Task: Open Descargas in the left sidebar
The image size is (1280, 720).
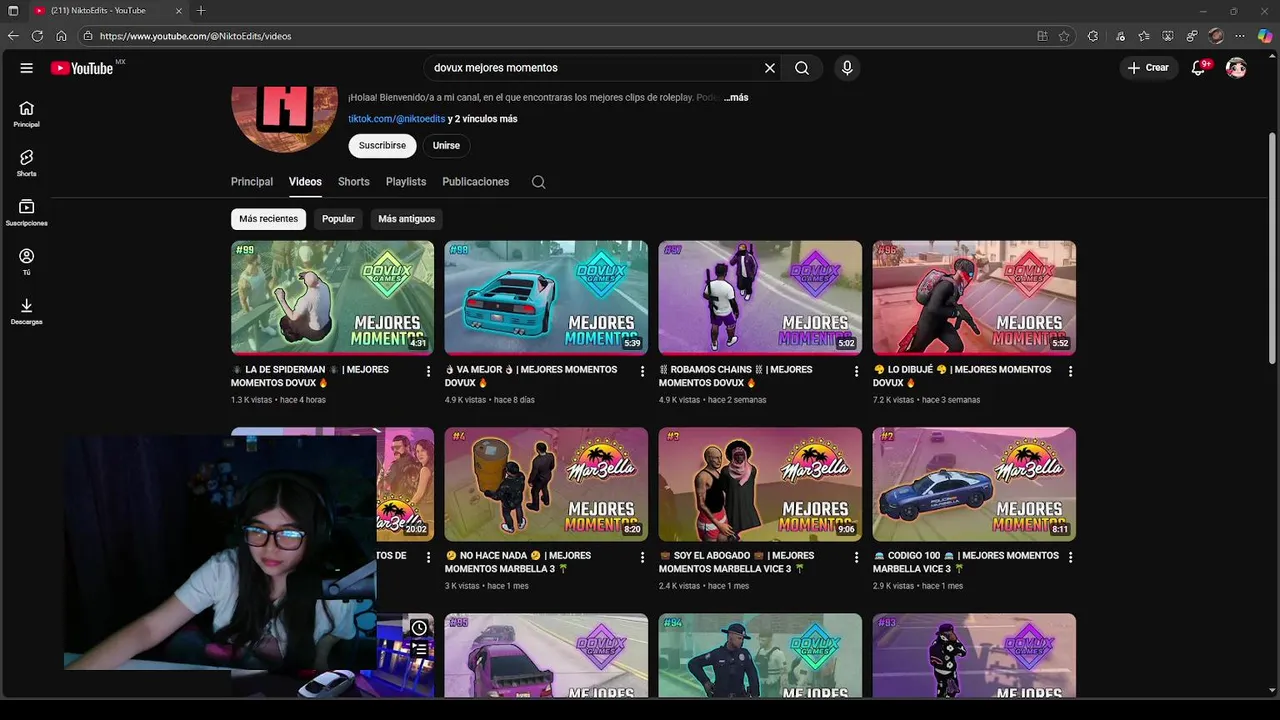Action: coord(27,311)
